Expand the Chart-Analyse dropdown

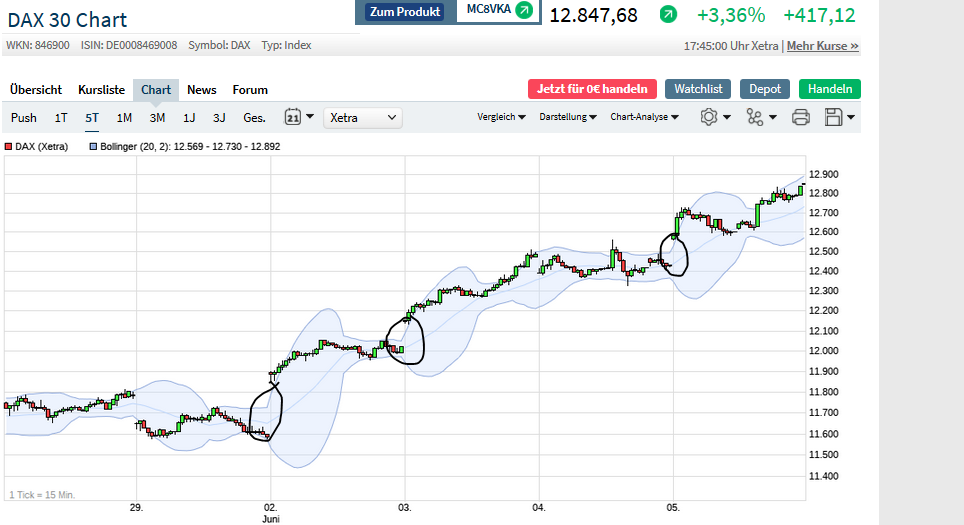645,117
